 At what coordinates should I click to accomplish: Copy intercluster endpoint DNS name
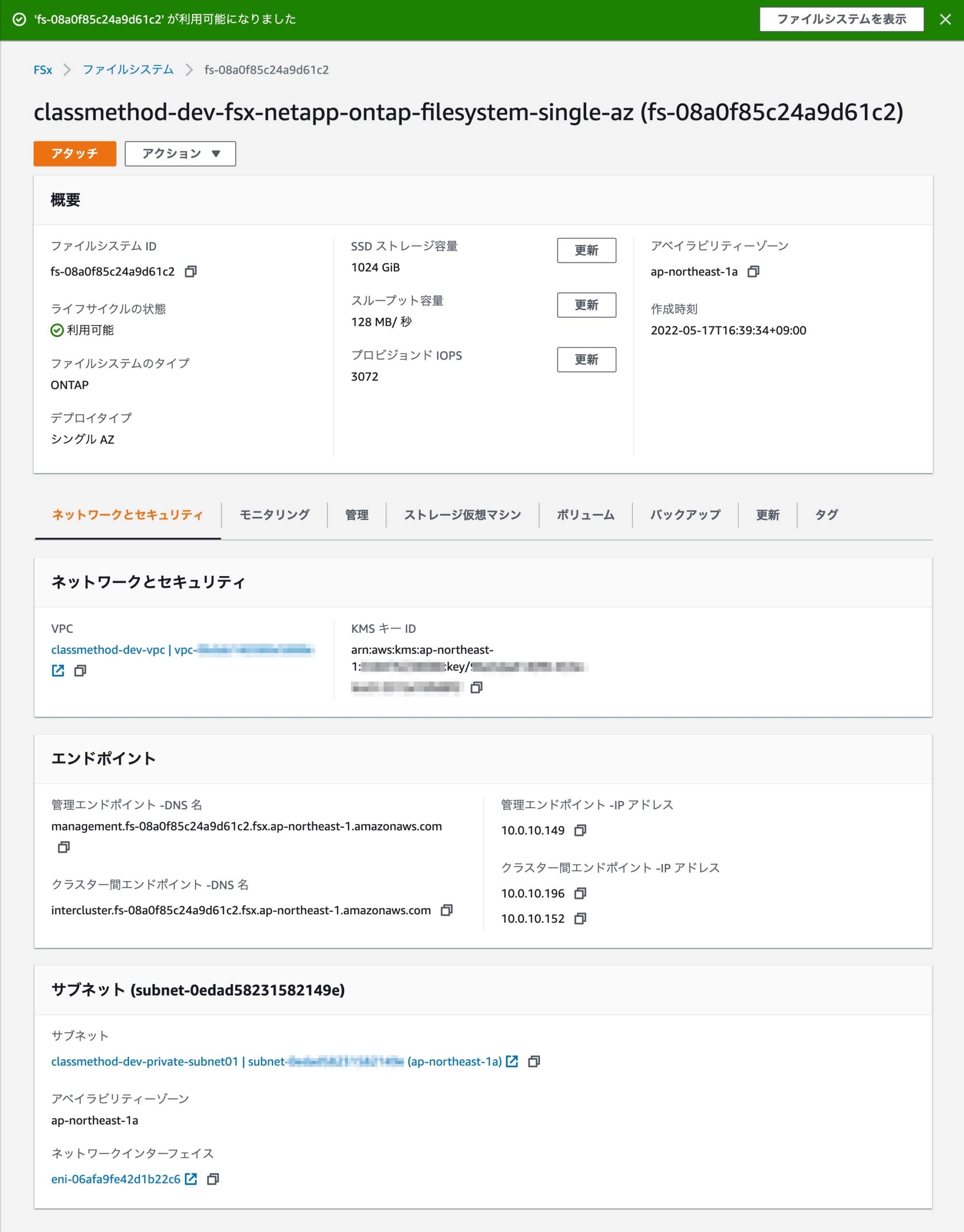447,911
